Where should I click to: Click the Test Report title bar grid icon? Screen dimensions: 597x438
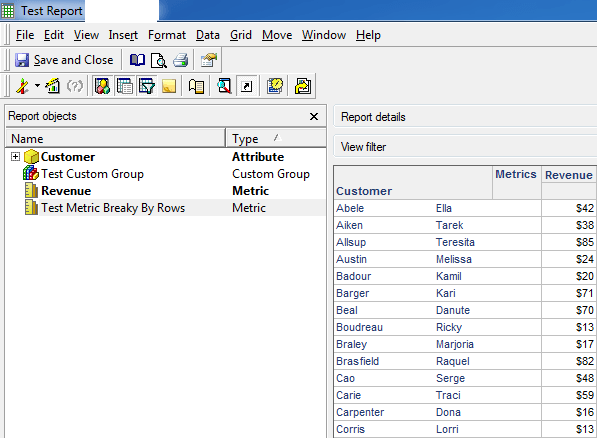8,11
